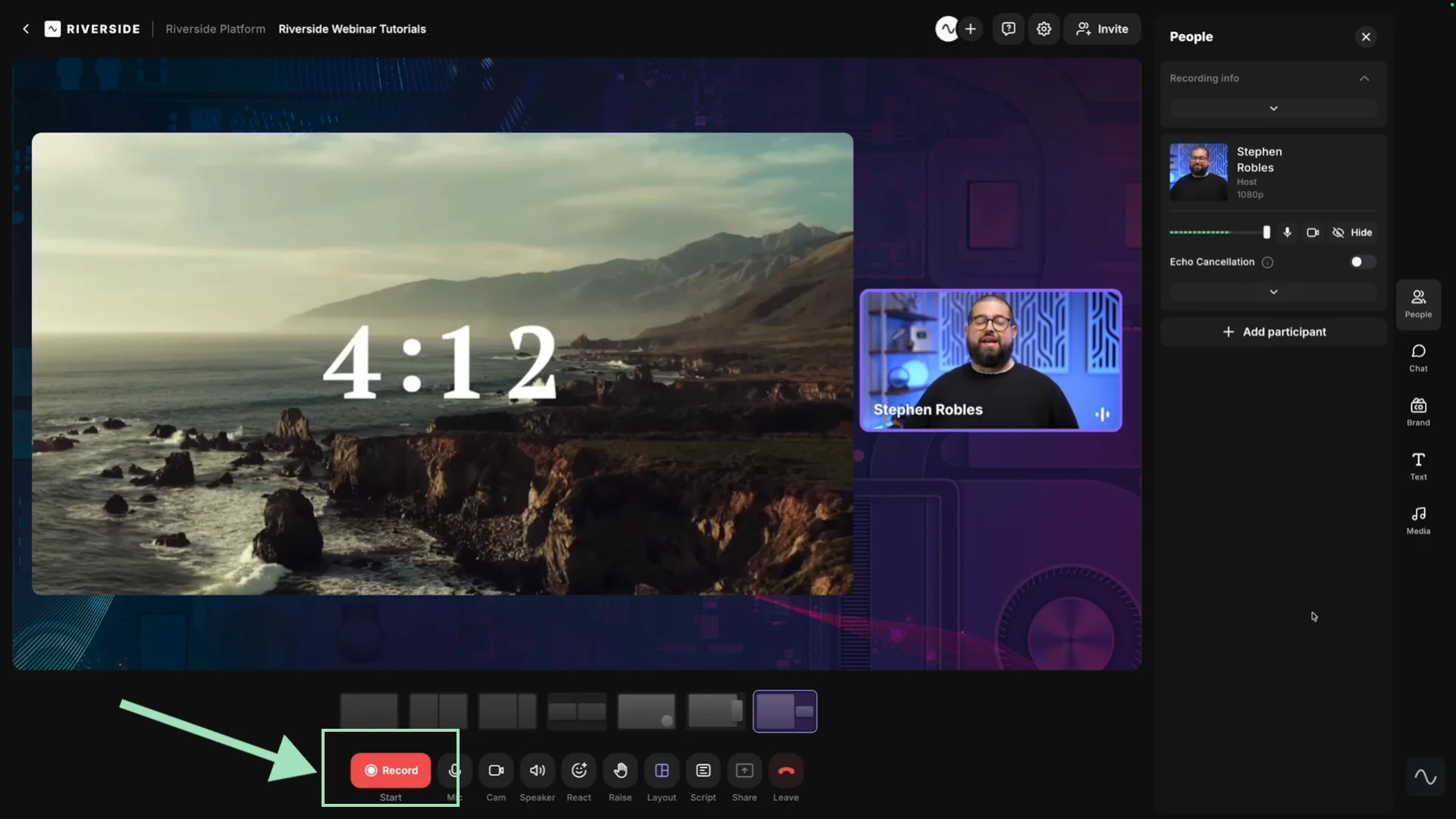Viewport: 1456px width, 819px height.
Task: Mute Stephen Robles mic in People panel
Action: (x=1287, y=232)
